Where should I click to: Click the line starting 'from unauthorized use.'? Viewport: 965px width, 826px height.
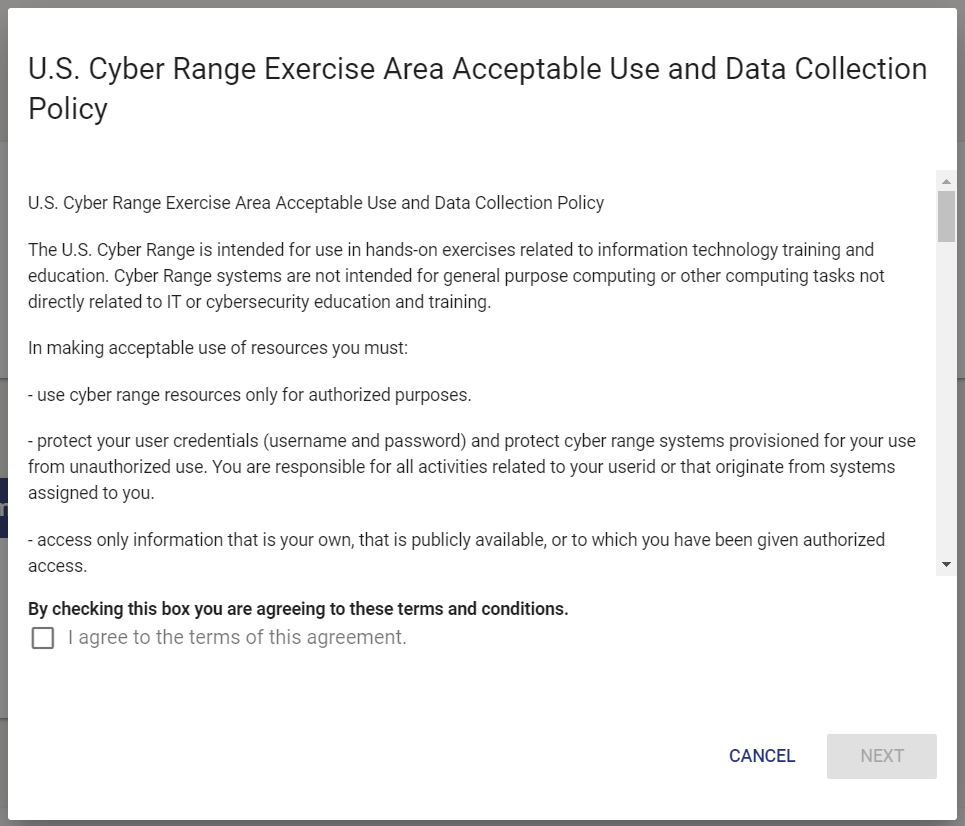(x=461, y=467)
